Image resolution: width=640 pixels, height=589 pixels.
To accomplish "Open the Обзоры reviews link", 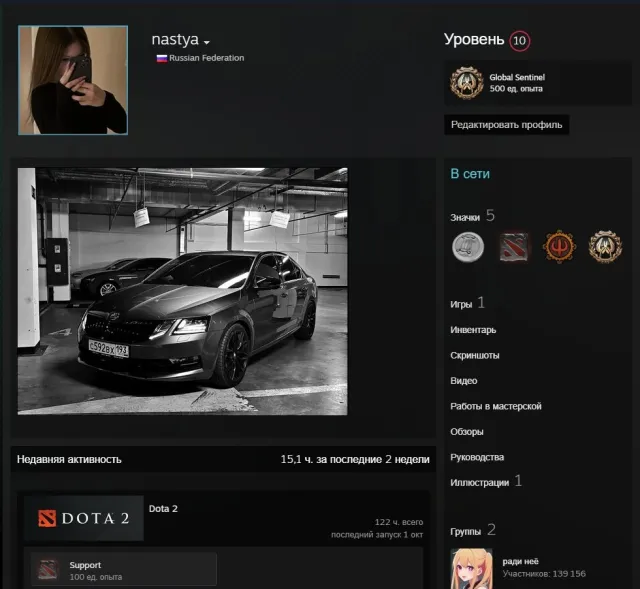I will (467, 432).
